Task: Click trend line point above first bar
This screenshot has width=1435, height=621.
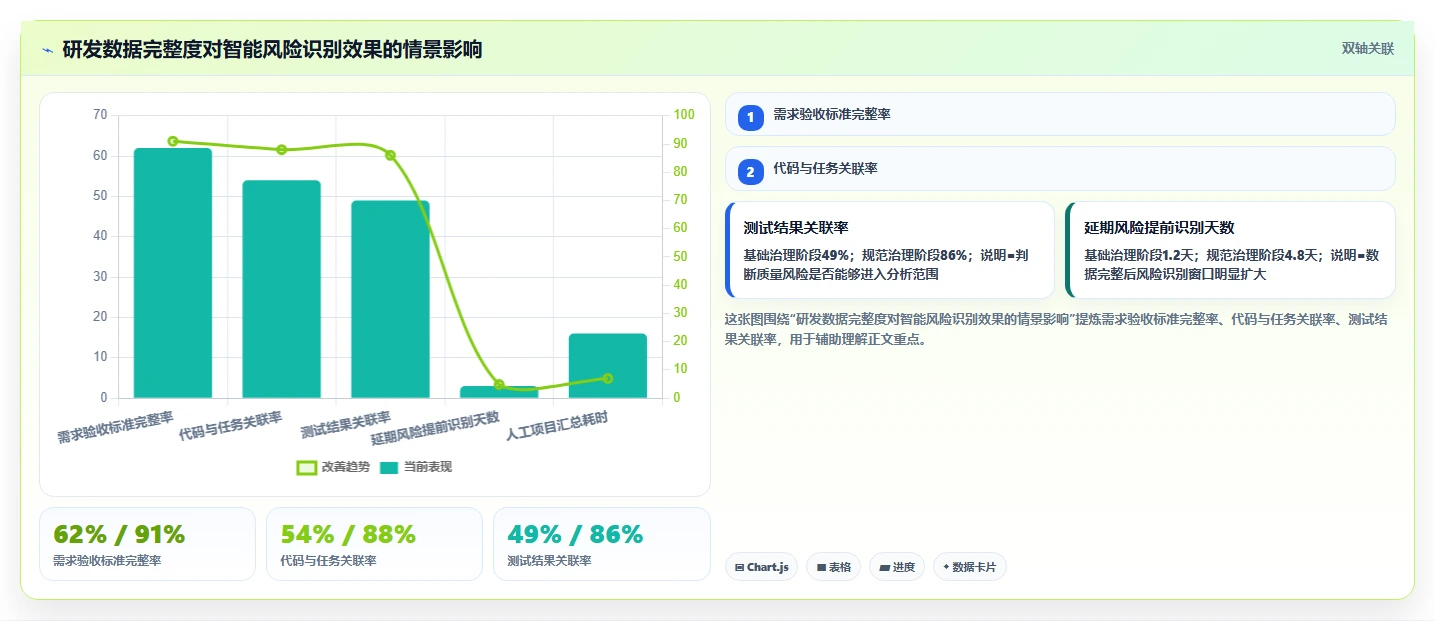Action: pyautogui.click(x=173, y=141)
